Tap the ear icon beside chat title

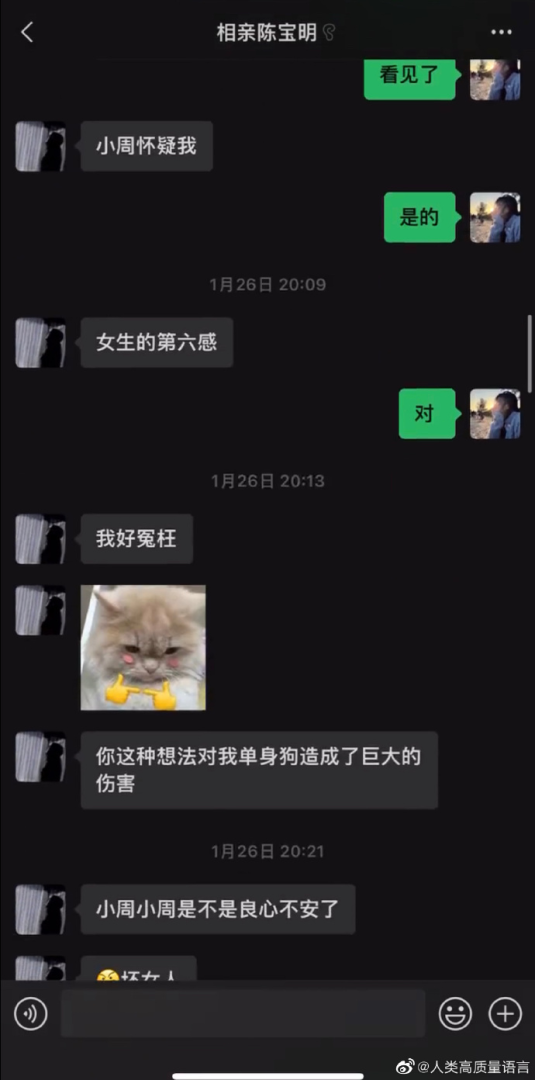[329, 32]
